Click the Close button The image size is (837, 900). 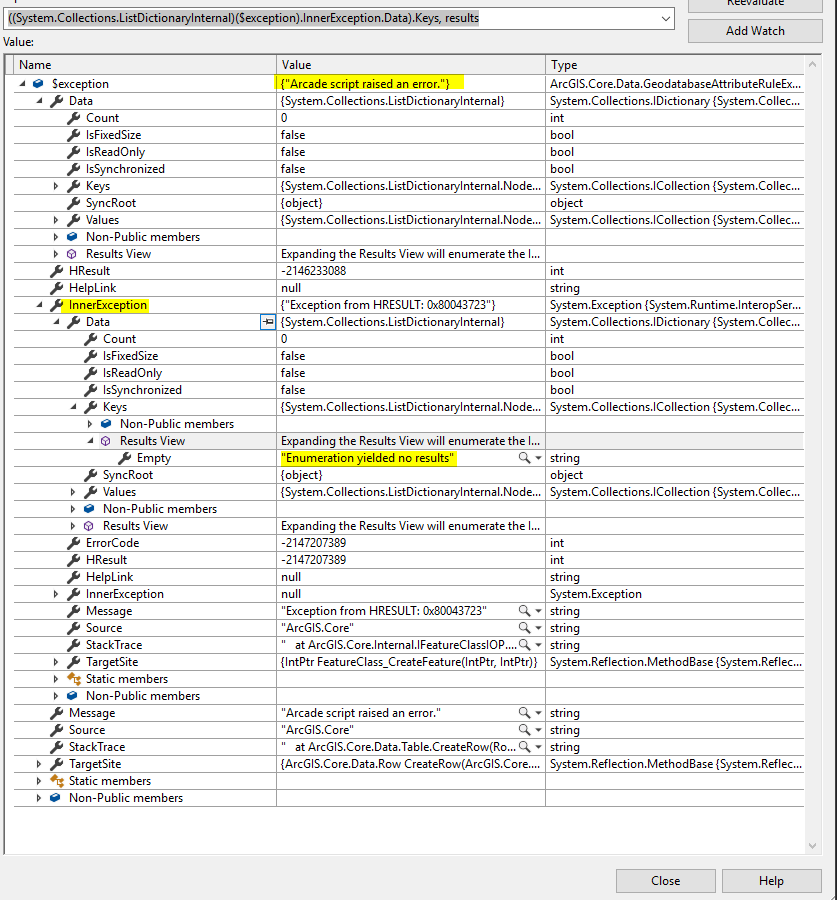click(665, 880)
